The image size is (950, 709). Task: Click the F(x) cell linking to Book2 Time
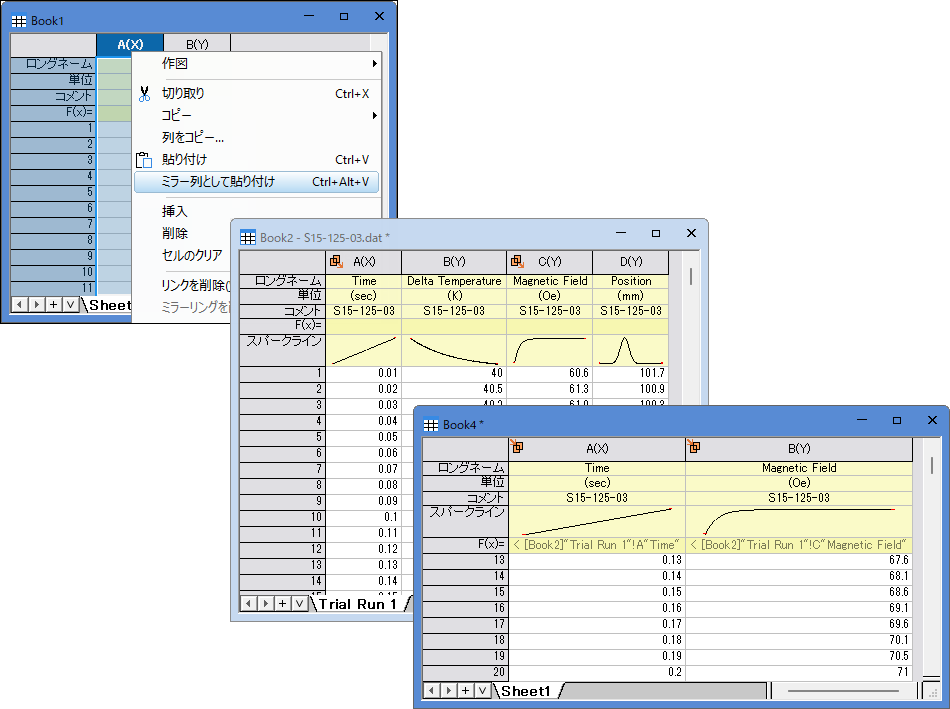tap(597, 545)
